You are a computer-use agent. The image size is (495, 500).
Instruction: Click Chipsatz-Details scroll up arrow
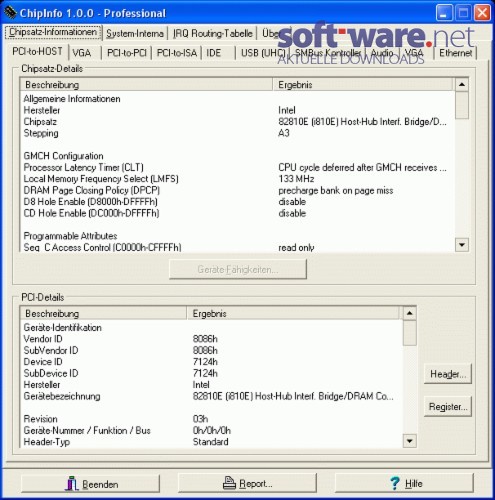462,85
